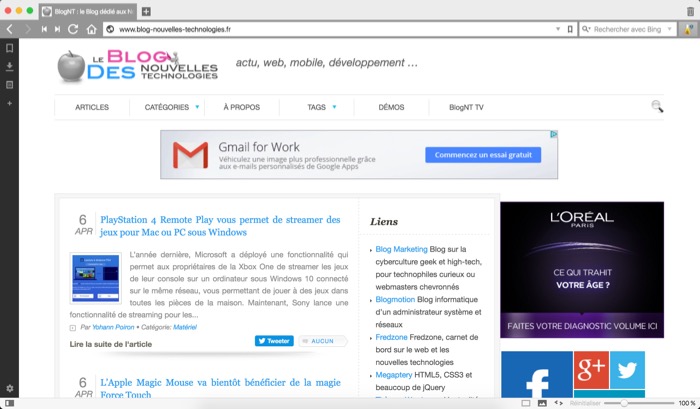
Task: Open the closed tabs trash icon
Action: coord(690,12)
